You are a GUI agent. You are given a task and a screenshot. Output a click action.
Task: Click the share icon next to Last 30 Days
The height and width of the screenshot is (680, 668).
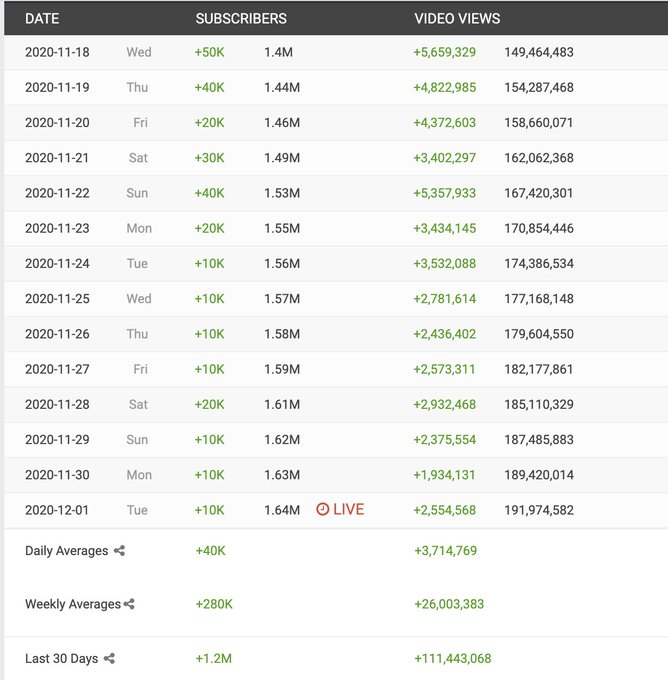click(x=109, y=658)
